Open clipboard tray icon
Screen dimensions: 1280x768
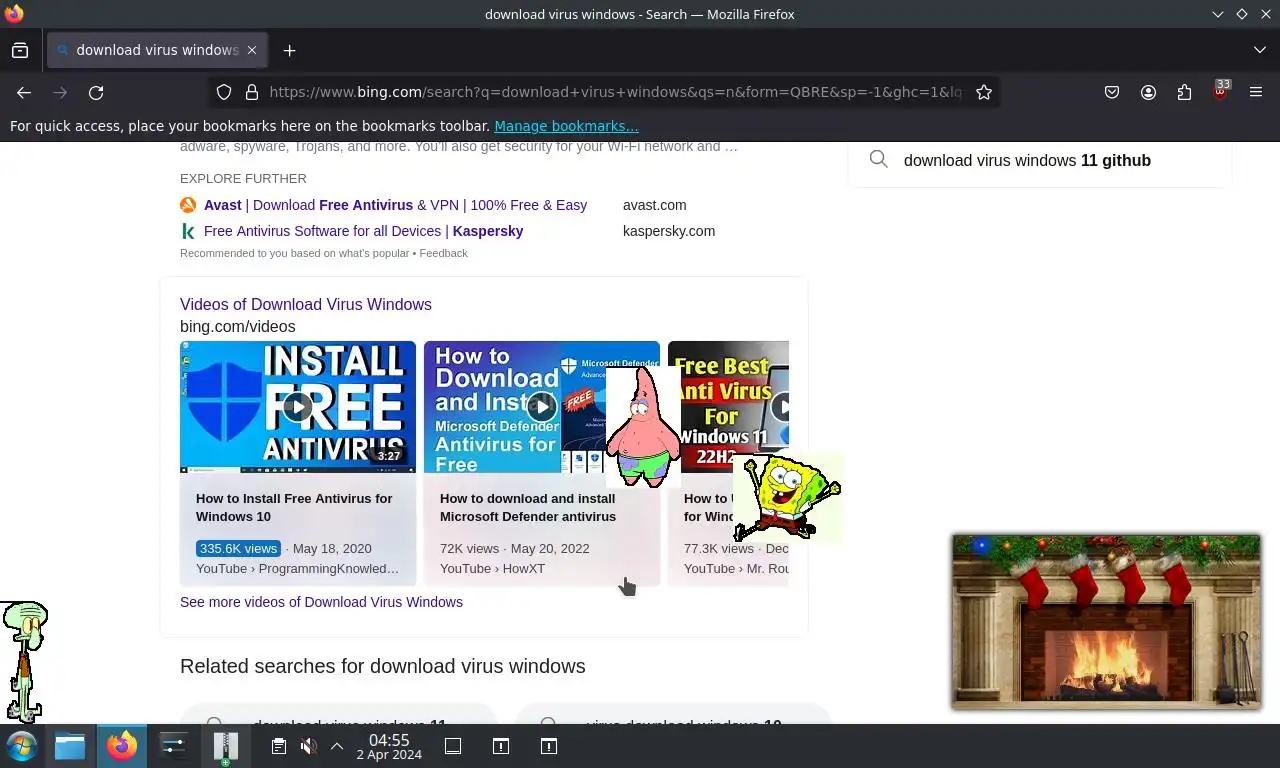point(279,746)
